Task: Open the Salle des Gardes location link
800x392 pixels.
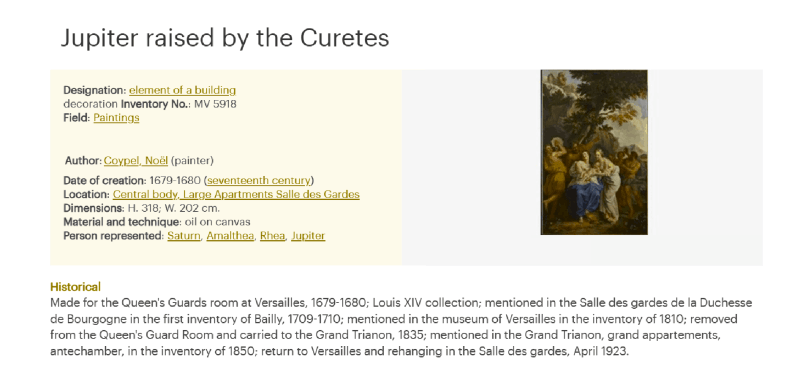Action: coord(236,194)
